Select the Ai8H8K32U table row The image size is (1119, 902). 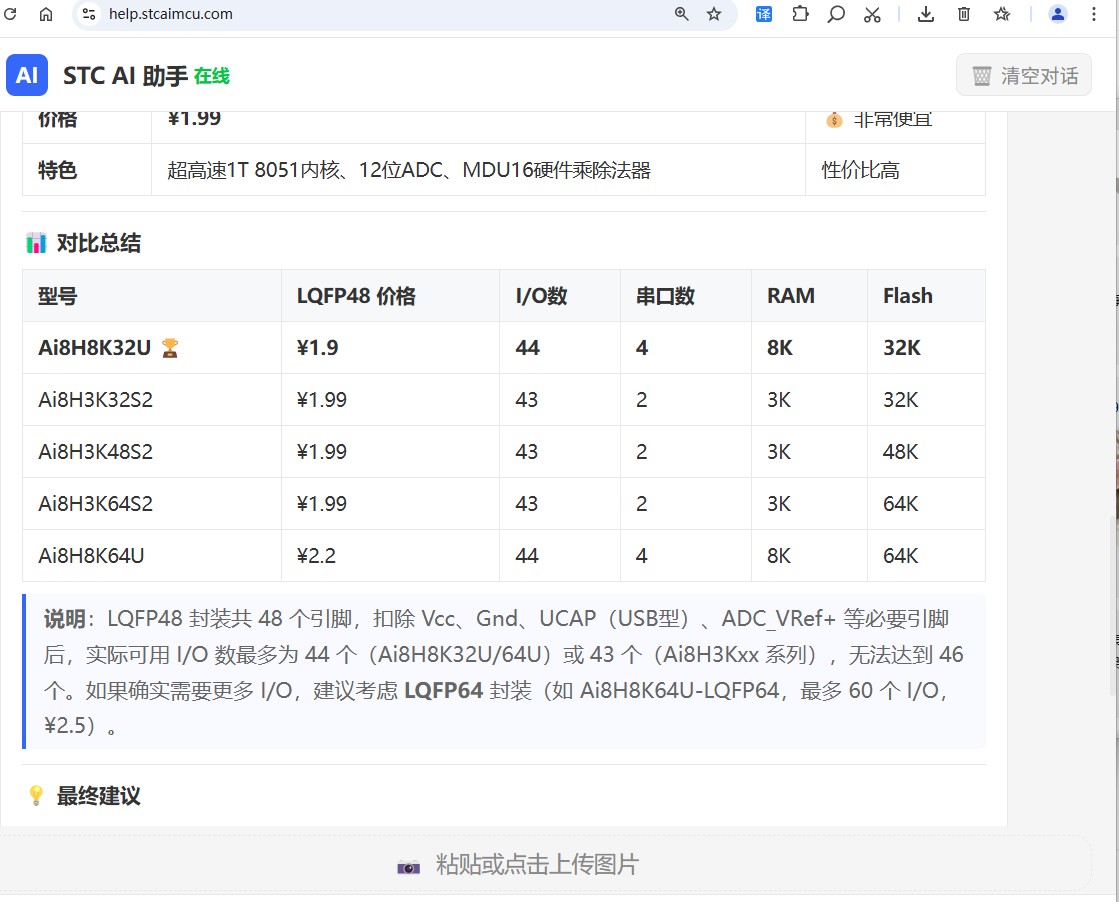504,348
